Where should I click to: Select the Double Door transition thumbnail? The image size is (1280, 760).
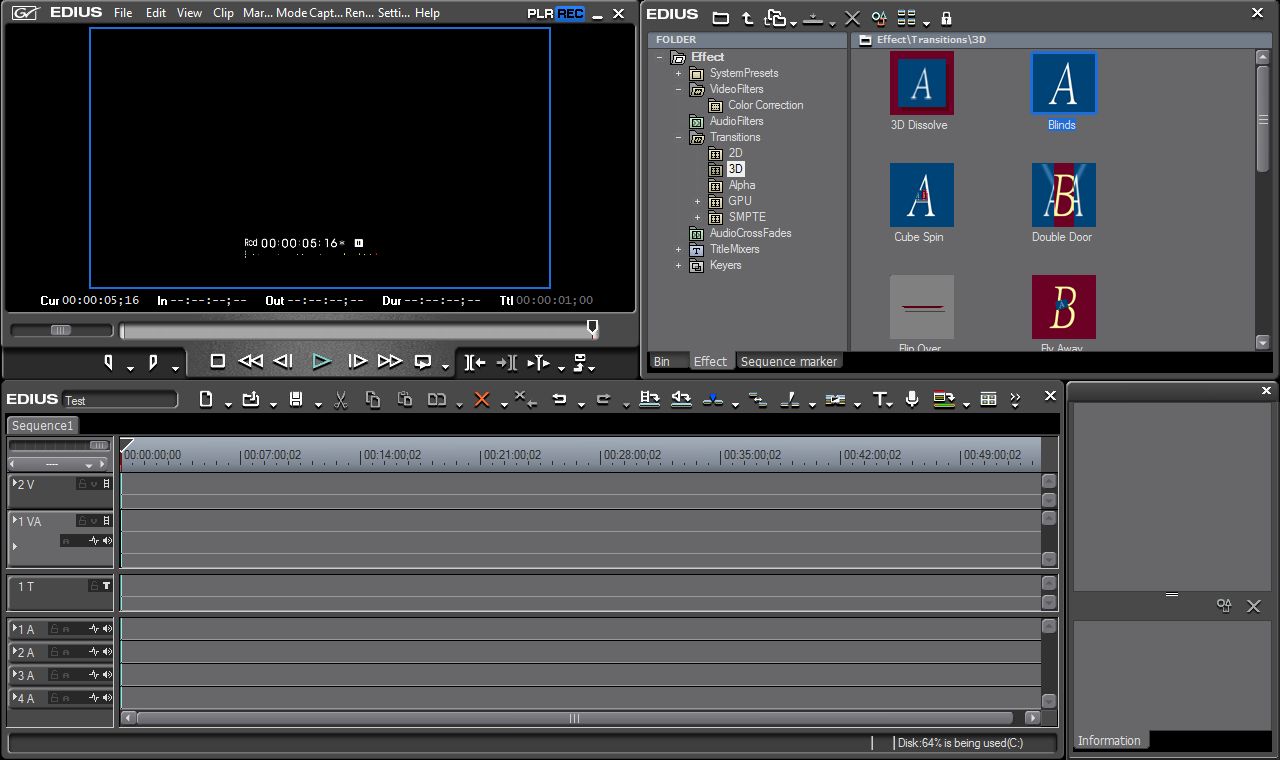pos(1063,195)
